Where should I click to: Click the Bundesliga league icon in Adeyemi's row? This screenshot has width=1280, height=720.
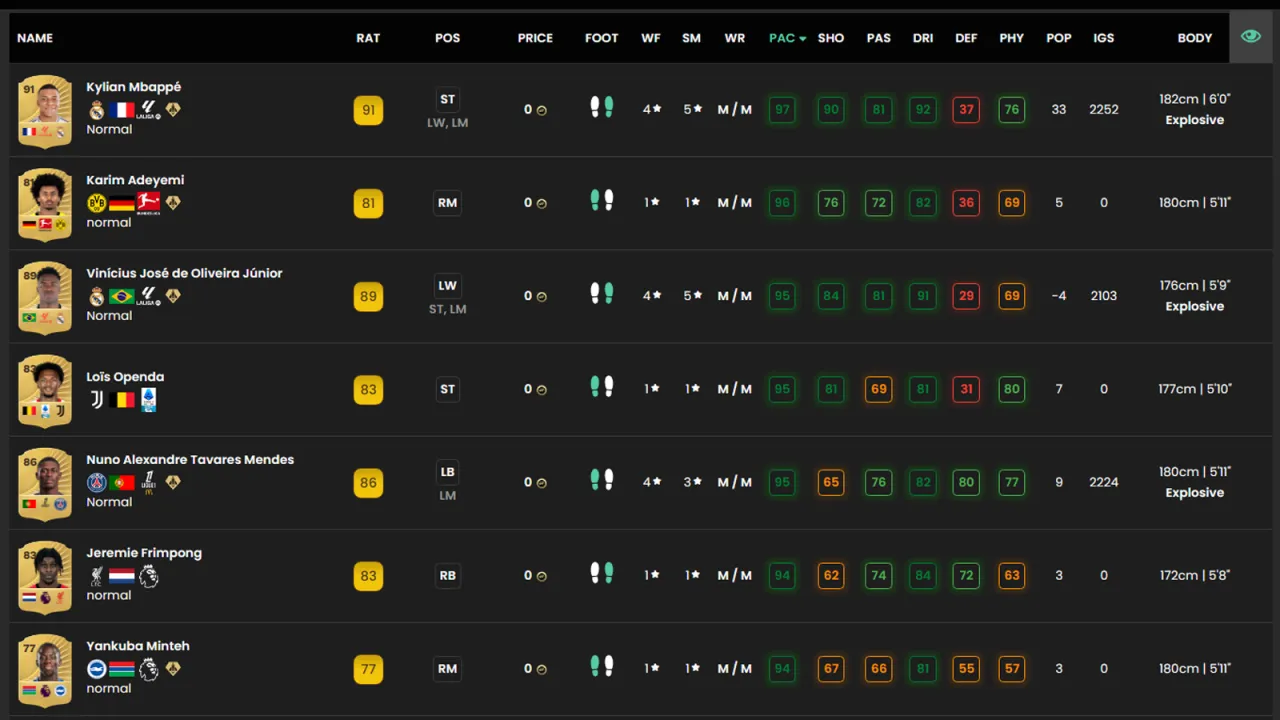[148, 203]
